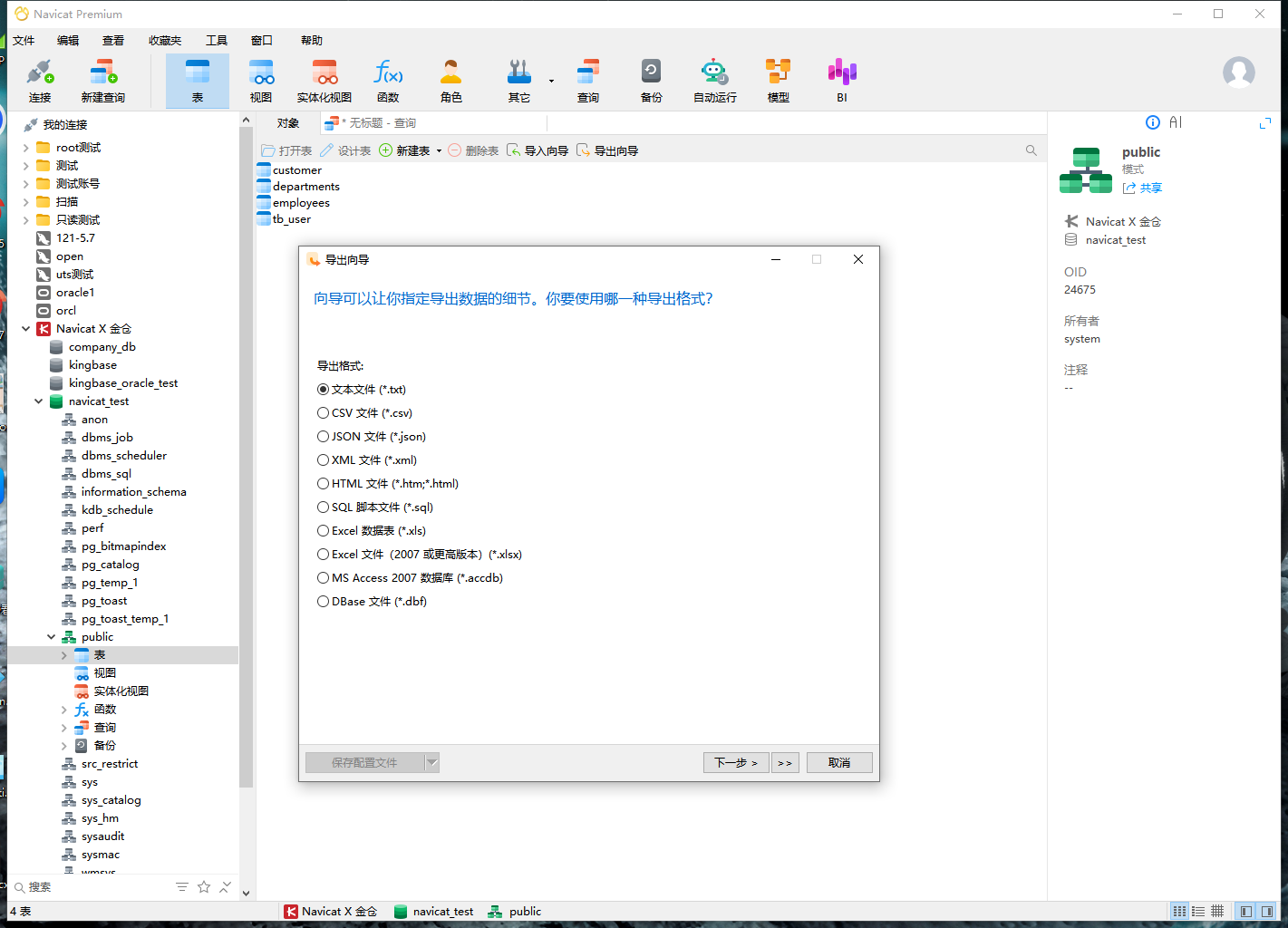Viewport: 1288px width, 928px height.
Task: Click 取消 to cancel export wizard
Action: pos(839,763)
